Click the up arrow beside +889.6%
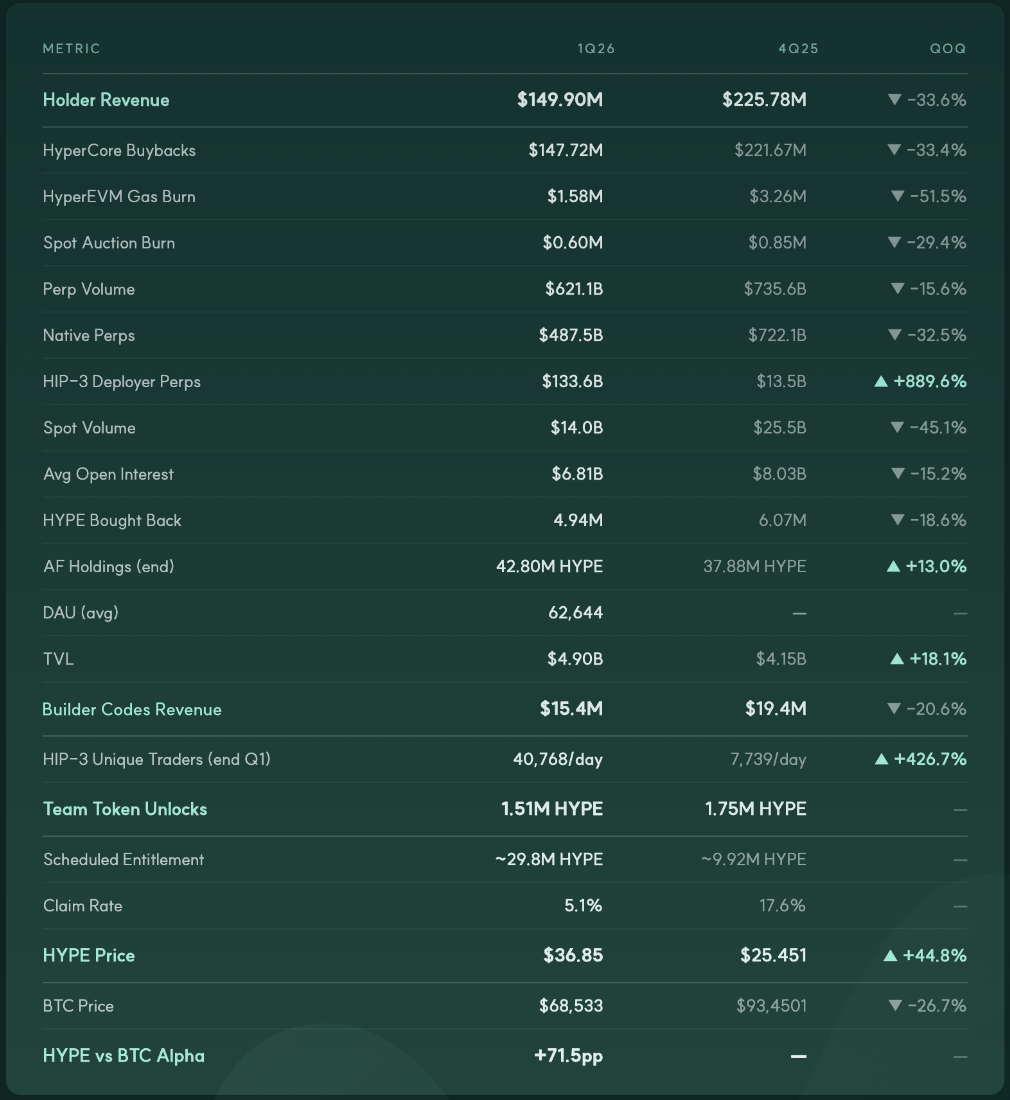This screenshot has width=1010, height=1100. click(881, 382)
